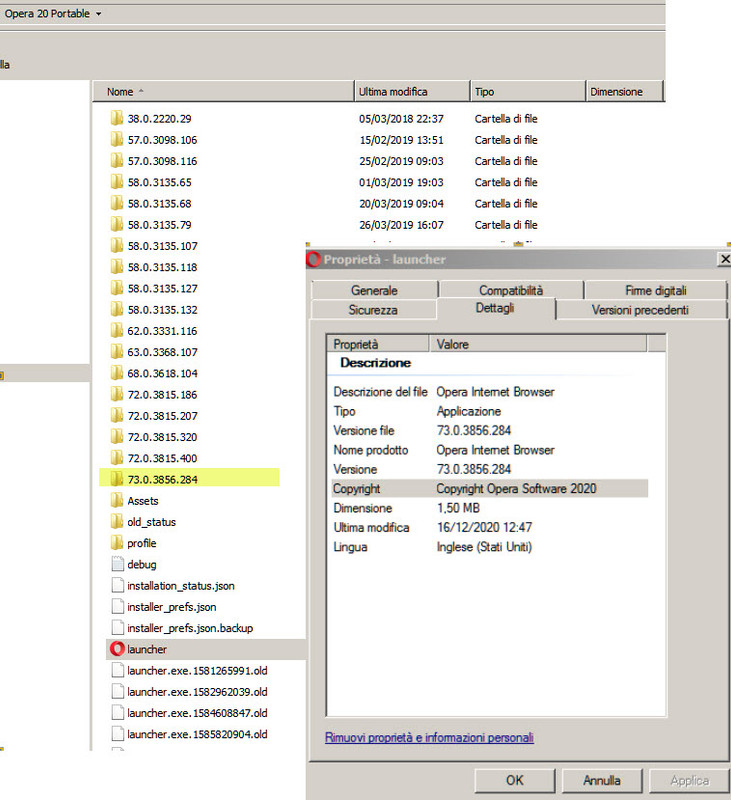Switch to the Versioni precedenti tab
Image resolution: width=731 pixels, height=800 pixels.
[640, 310]
